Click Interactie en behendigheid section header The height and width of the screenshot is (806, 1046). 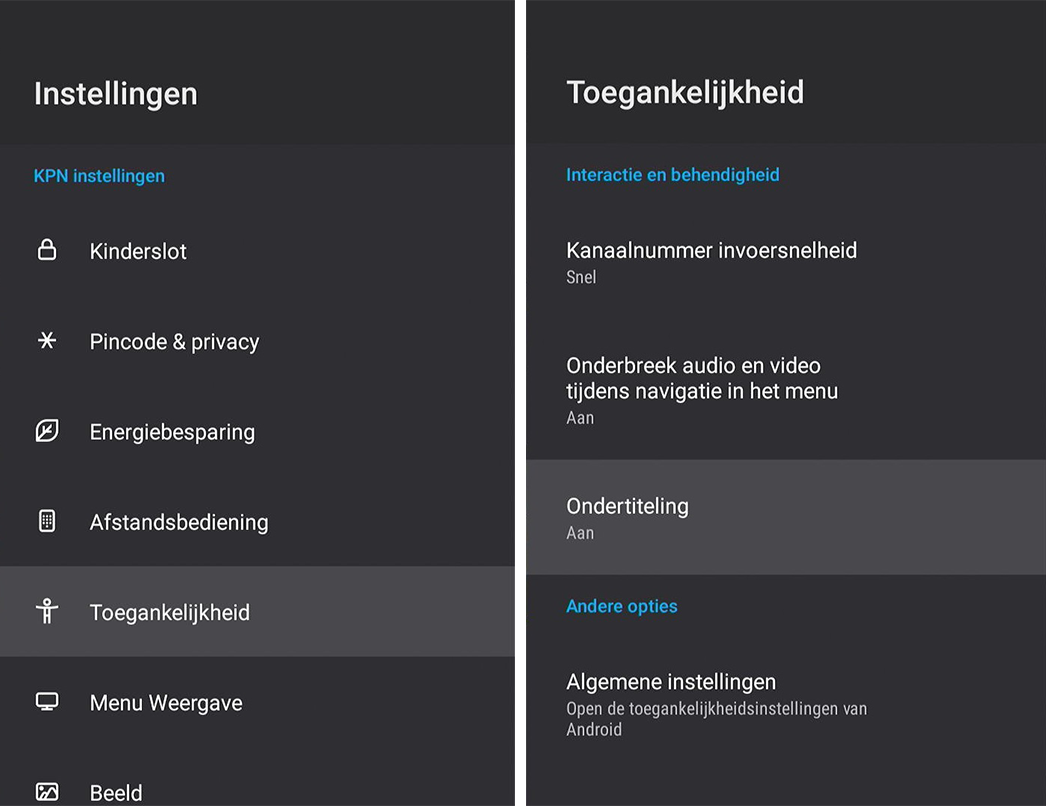(x=672, y=175)
